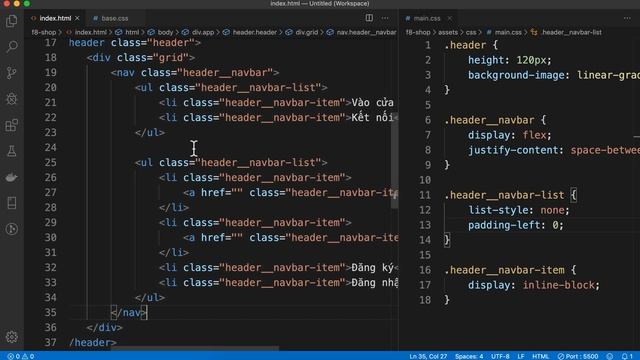The image size is (640, 360).
Task: Open the Manage gear icon
Action: (x=12, y=337)
